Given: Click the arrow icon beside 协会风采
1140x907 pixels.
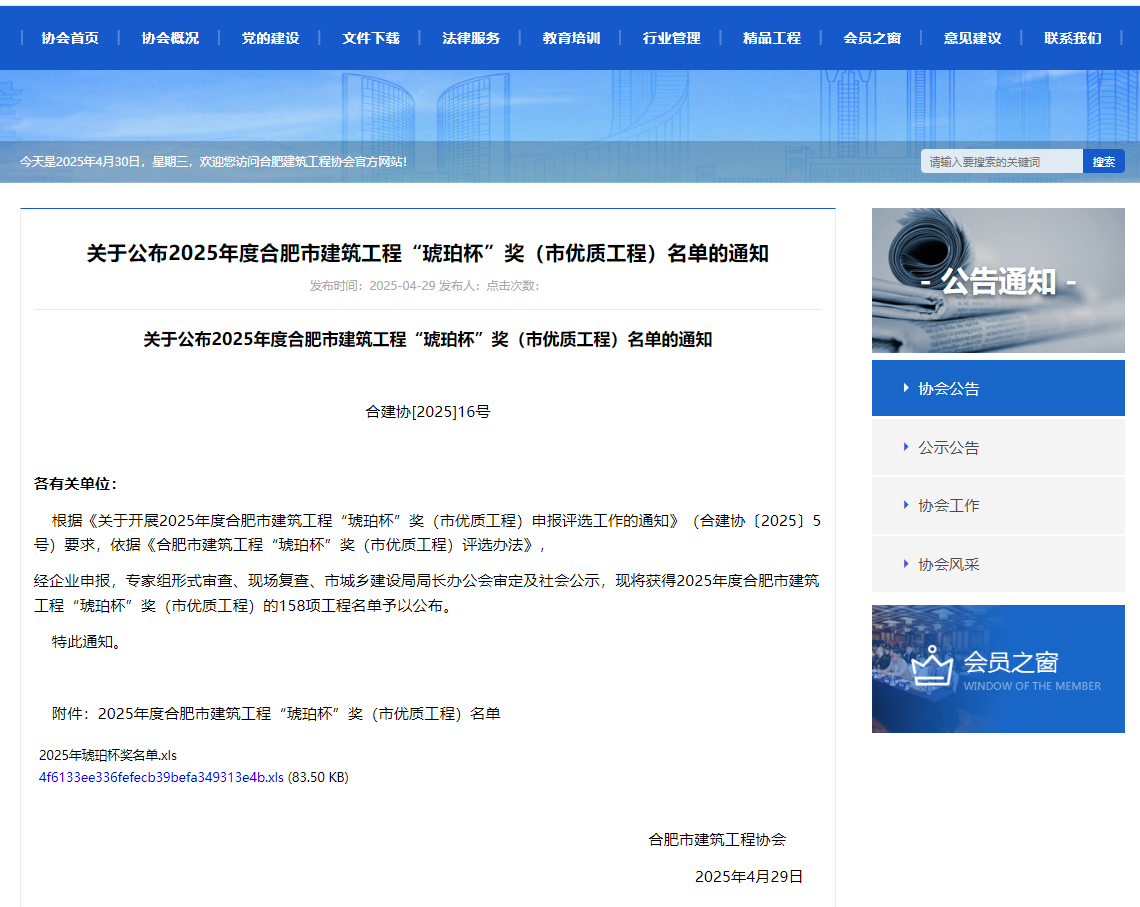Looking at the screenshot, I should click(906, 564).
